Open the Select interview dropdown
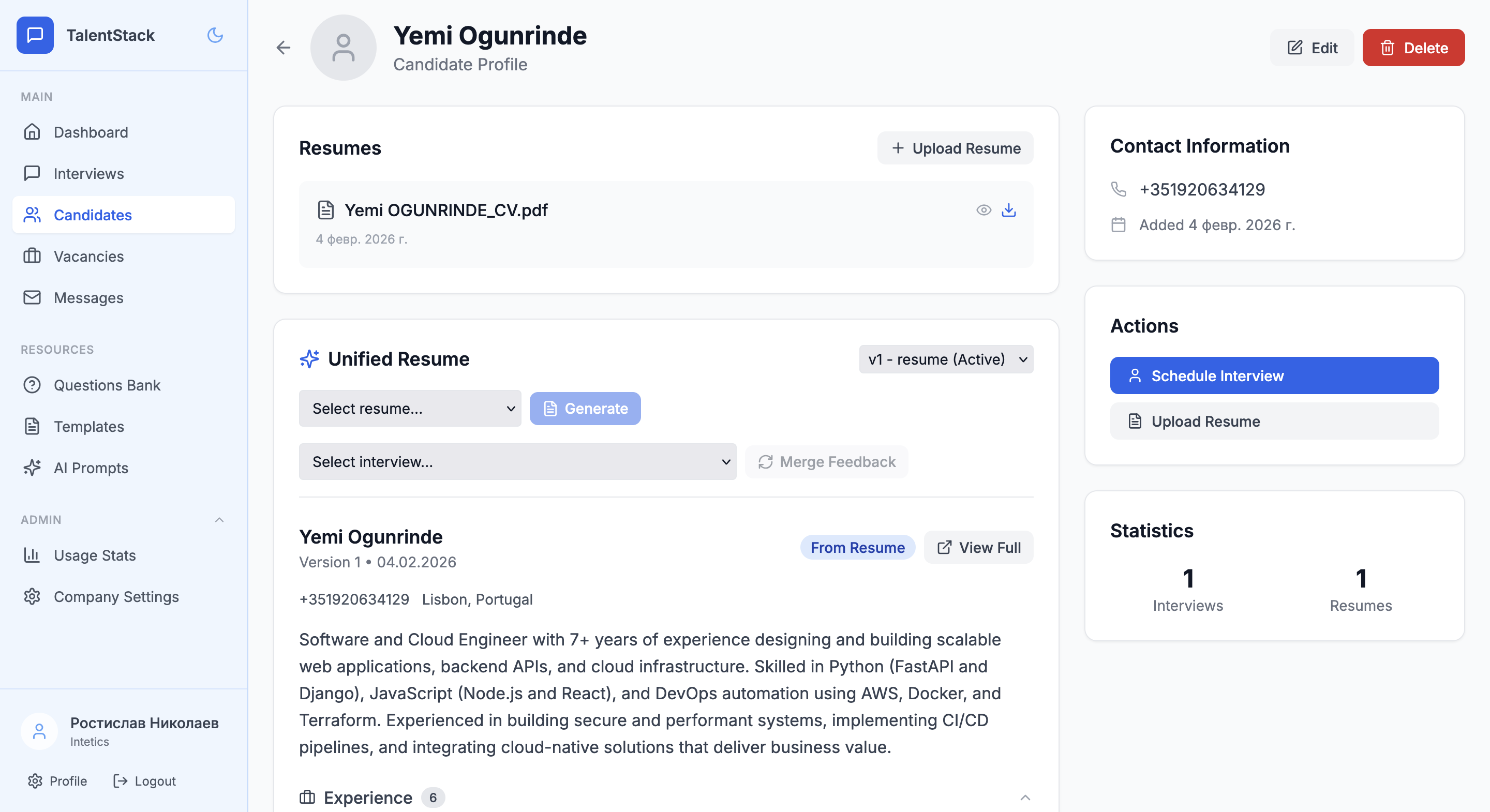The image size is (1490, 812). tap(517, 461)
